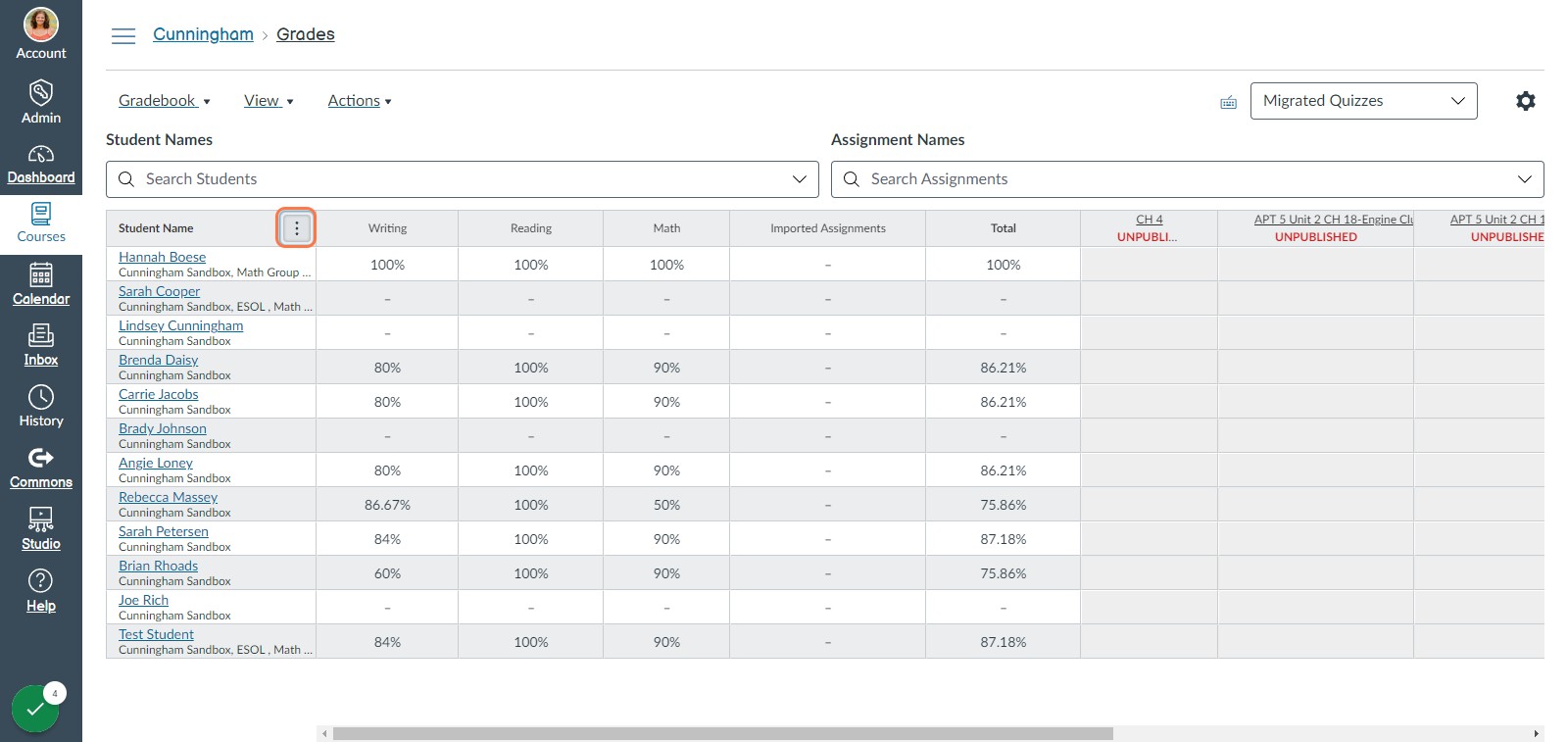Open Commons arrow icon
The width and height of the screenshot is (1568, 742).
coord(41,458)
